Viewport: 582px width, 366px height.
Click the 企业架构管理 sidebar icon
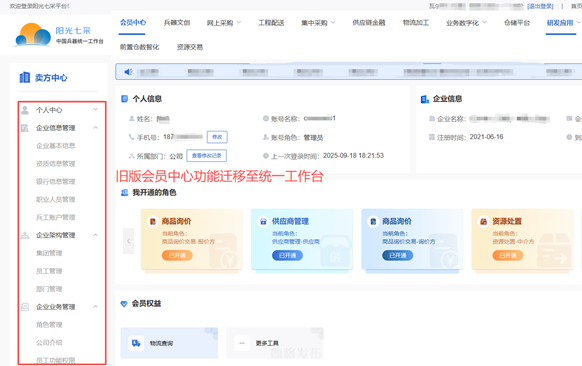(x=25, y=235)
